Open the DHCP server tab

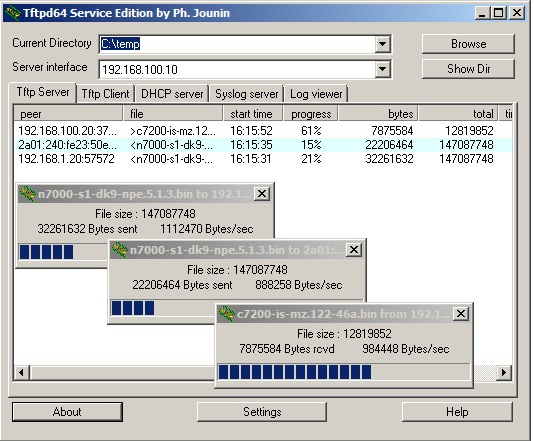coord(172,94)
